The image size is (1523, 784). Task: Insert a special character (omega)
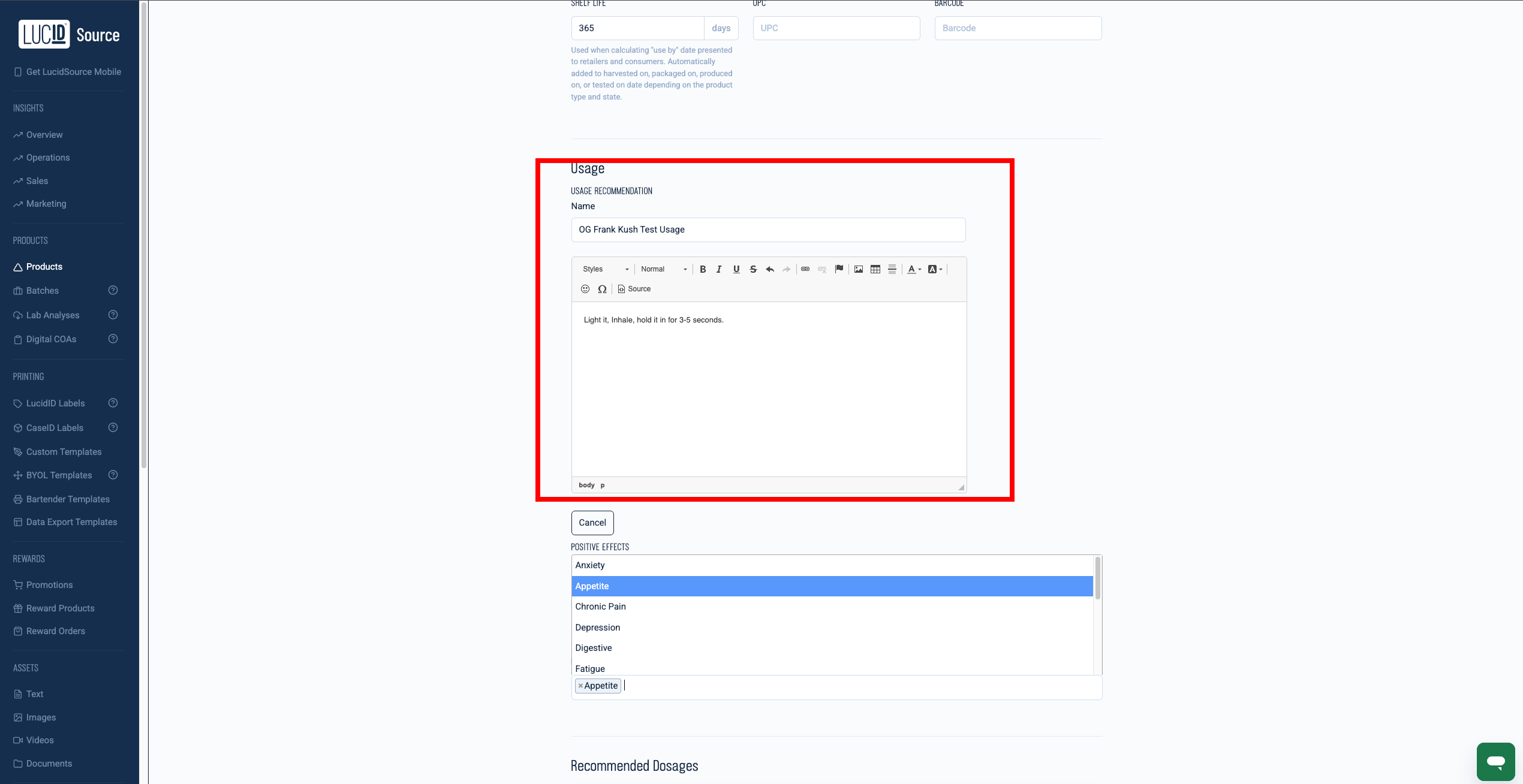602,289
